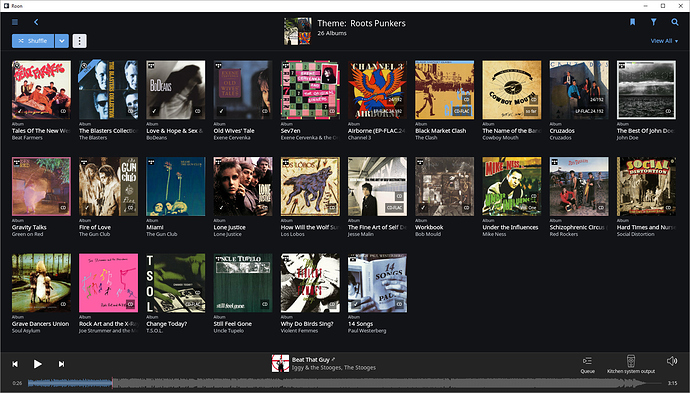Click the volume speaker icon
Screen dimensions: 690x393
pos(672,361)
